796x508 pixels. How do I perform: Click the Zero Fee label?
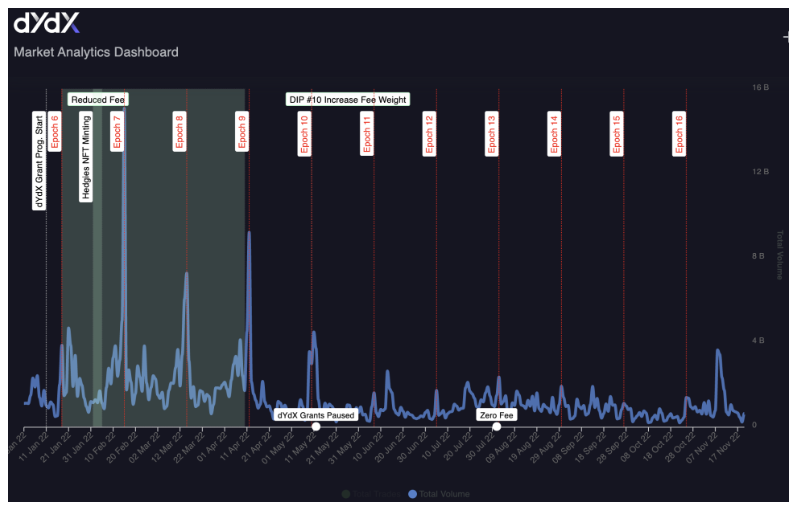[x=496, y=415]
